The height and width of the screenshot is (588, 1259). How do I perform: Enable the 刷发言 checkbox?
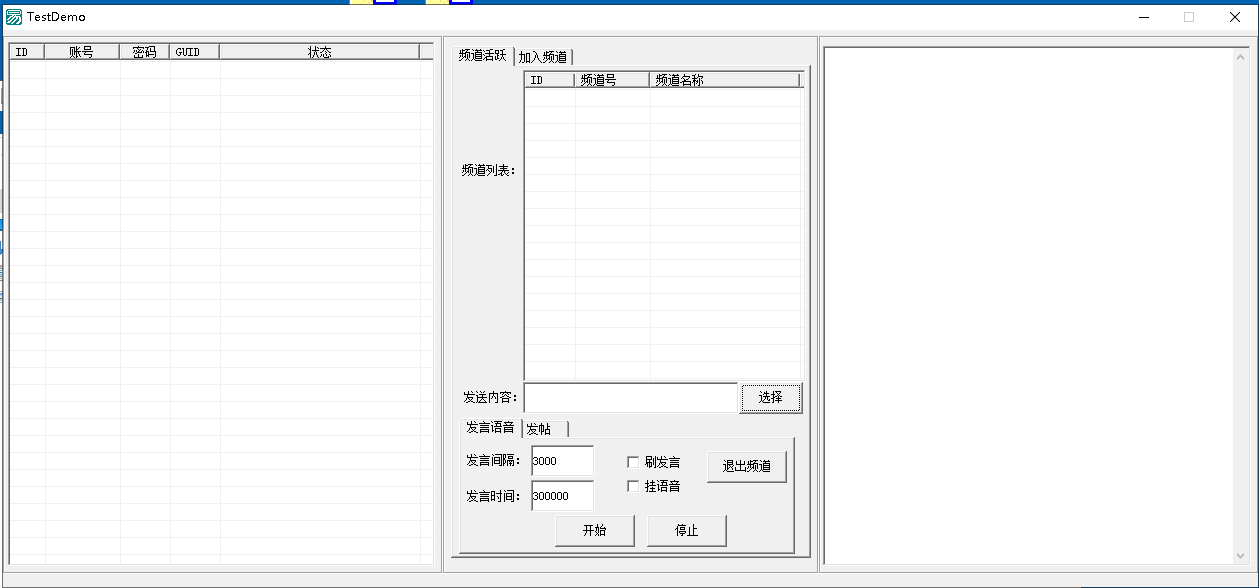(633, 462)
